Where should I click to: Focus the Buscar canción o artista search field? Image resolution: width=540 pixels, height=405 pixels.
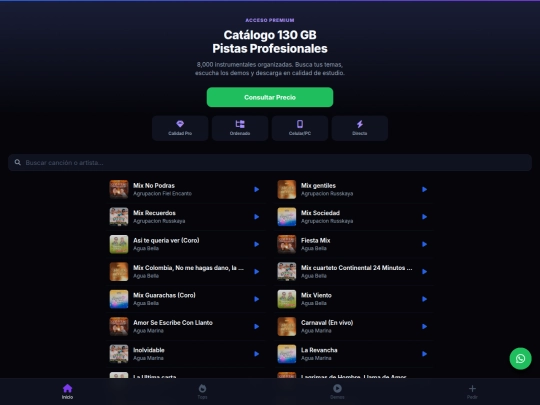tap(270, 163)
